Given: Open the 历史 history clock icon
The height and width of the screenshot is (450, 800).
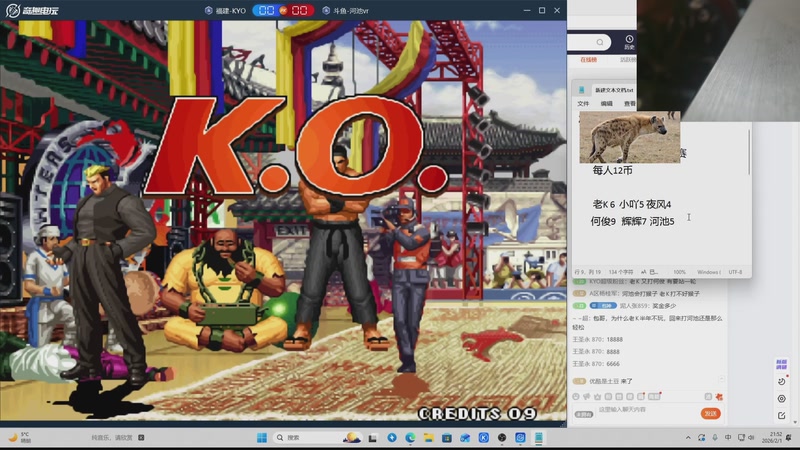Looking at the screenshot, I should coord(629,42).
